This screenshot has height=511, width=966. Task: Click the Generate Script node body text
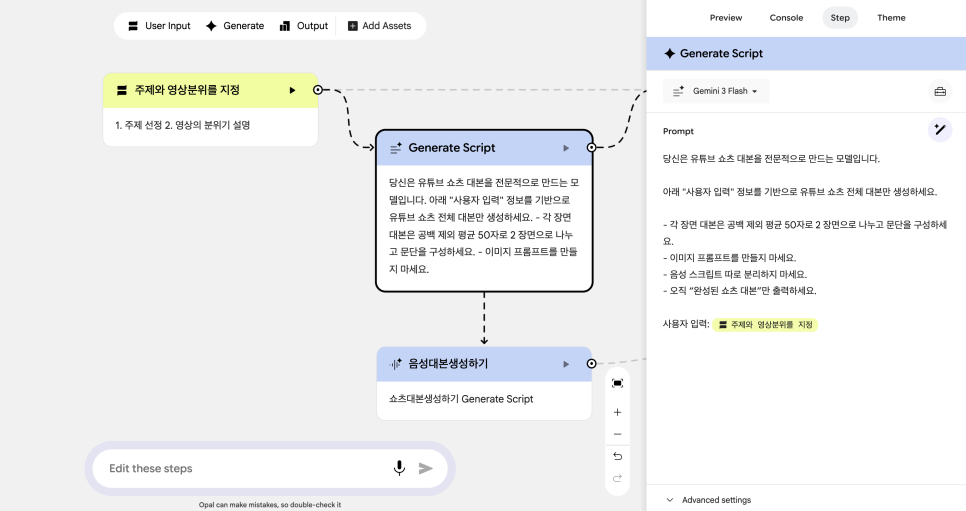484,226
